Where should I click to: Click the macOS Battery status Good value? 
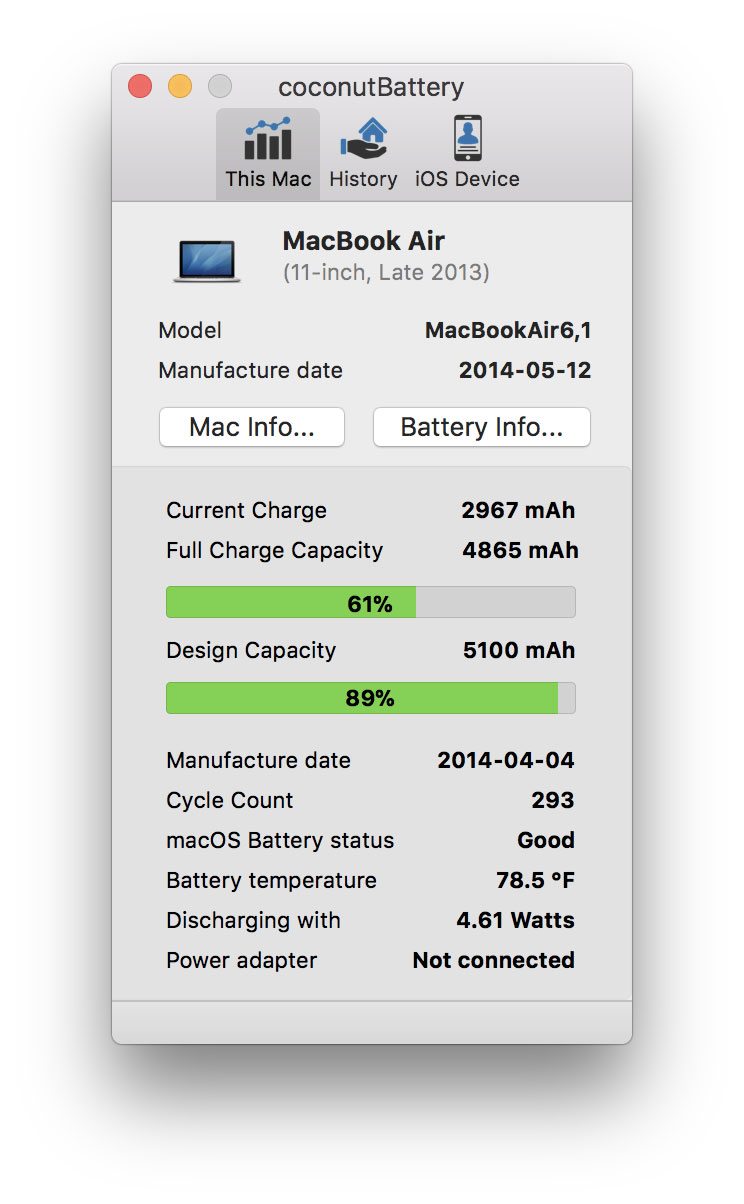click(546, 840)
